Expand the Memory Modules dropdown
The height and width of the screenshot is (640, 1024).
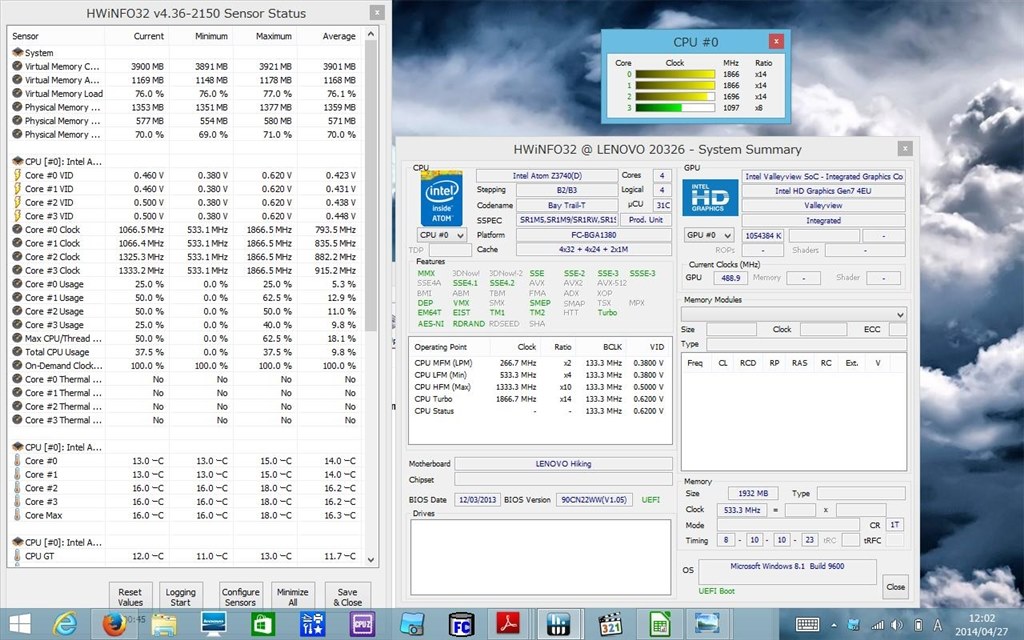coord(793,314)
